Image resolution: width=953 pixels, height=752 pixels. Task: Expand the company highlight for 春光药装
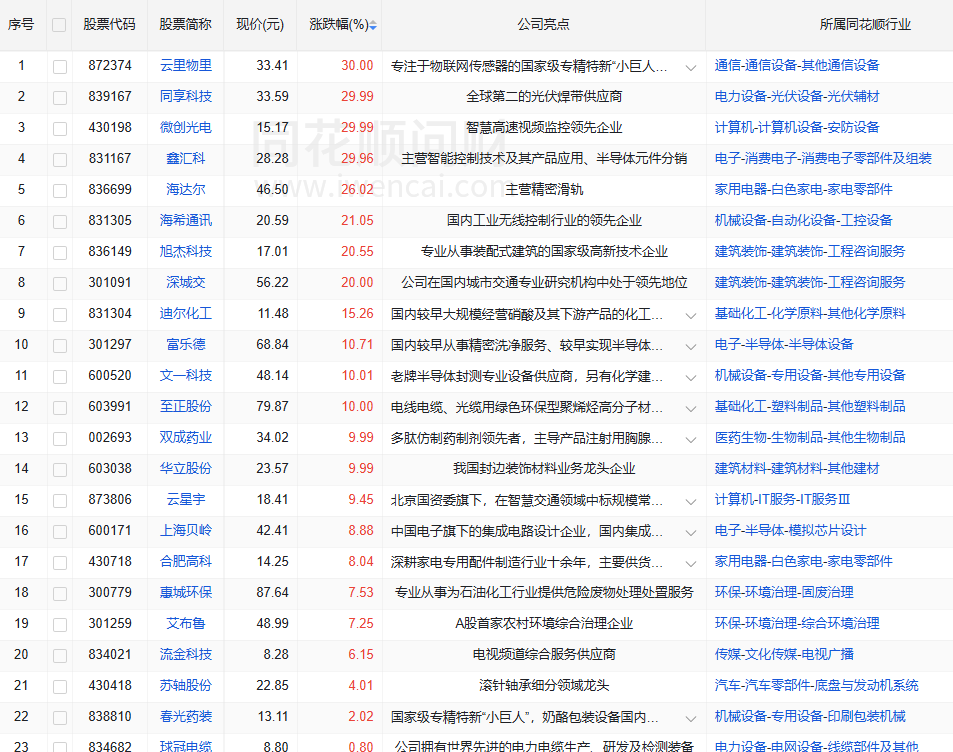coord(691,719)
